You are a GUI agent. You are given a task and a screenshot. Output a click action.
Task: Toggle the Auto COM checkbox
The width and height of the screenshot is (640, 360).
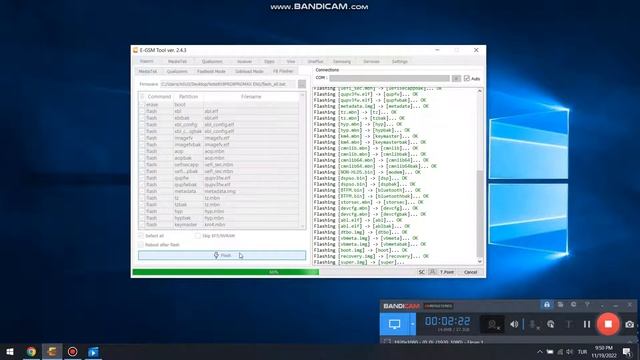pos(467,78)
